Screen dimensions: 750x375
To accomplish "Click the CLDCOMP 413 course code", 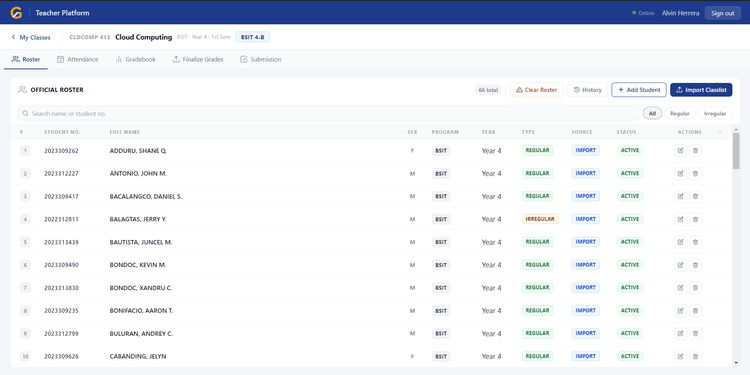I will click(89, 37).
